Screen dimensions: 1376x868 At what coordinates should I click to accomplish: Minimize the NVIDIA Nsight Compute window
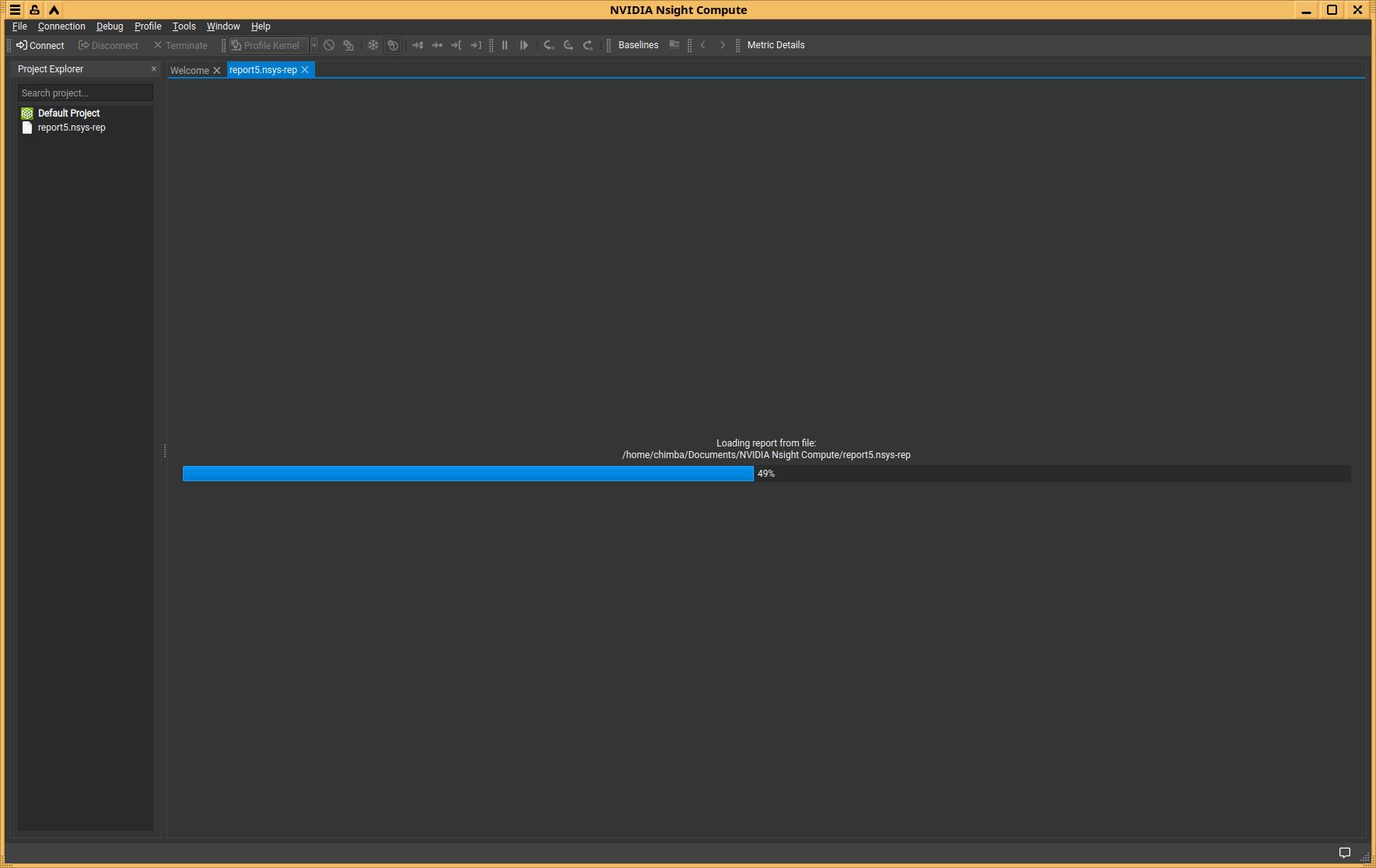point(1306,10)
